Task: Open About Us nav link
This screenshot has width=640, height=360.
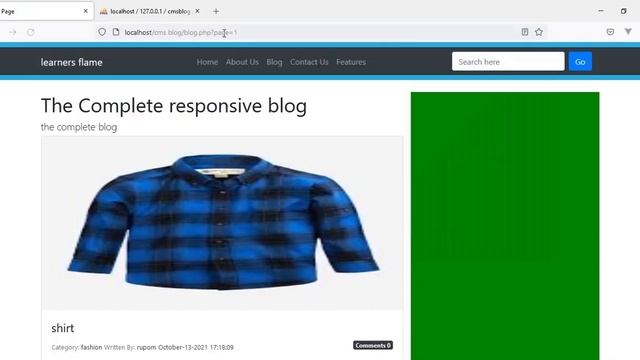Action: (x=242, y=62)
